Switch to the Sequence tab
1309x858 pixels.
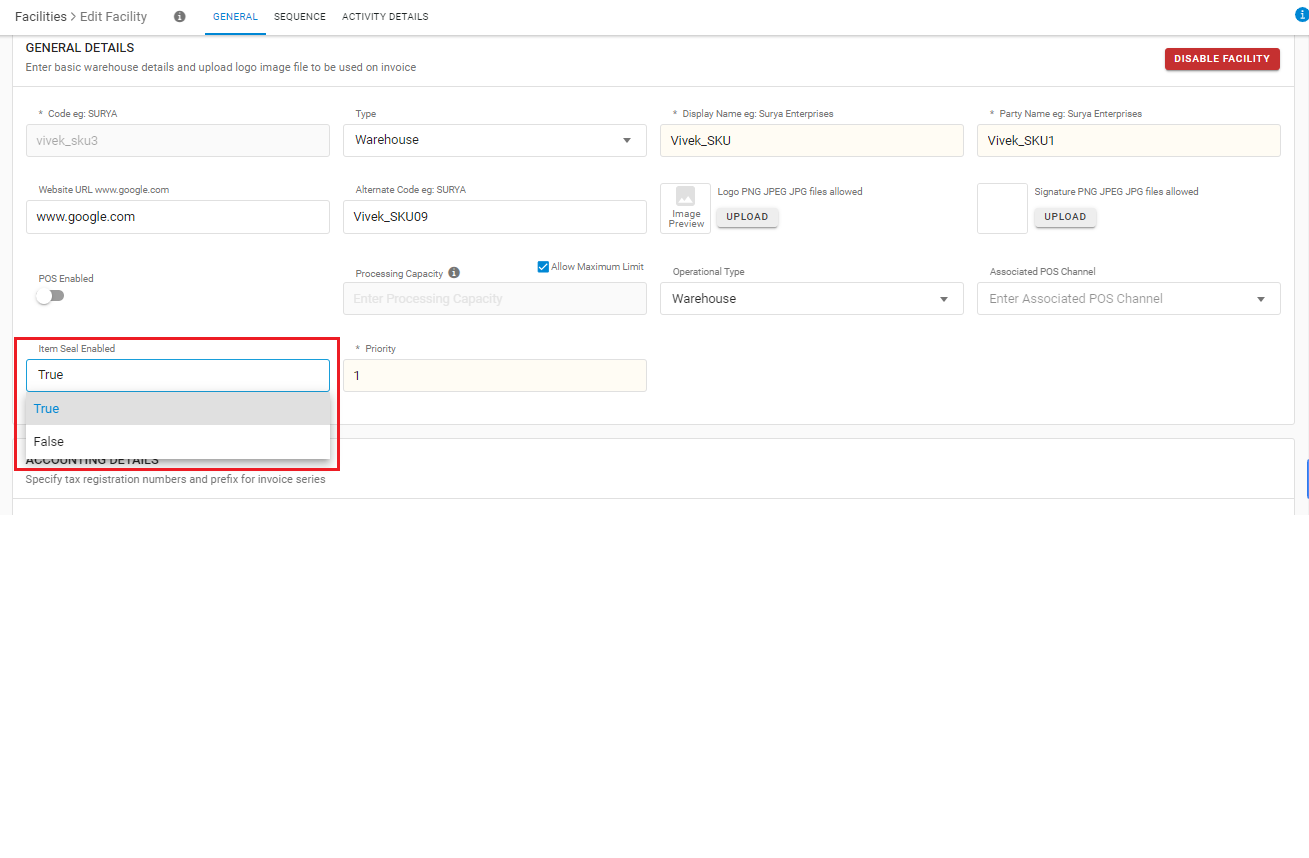click(x=300, y=17)
